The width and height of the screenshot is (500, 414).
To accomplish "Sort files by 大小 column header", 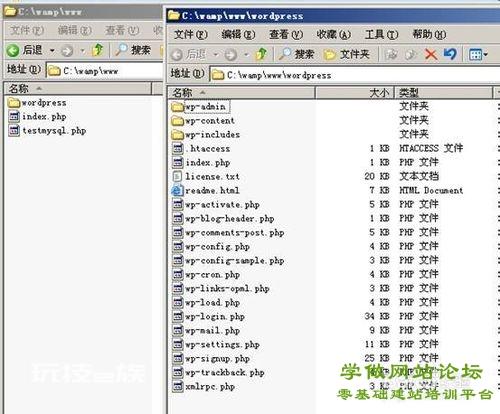I will click(355, 92).
